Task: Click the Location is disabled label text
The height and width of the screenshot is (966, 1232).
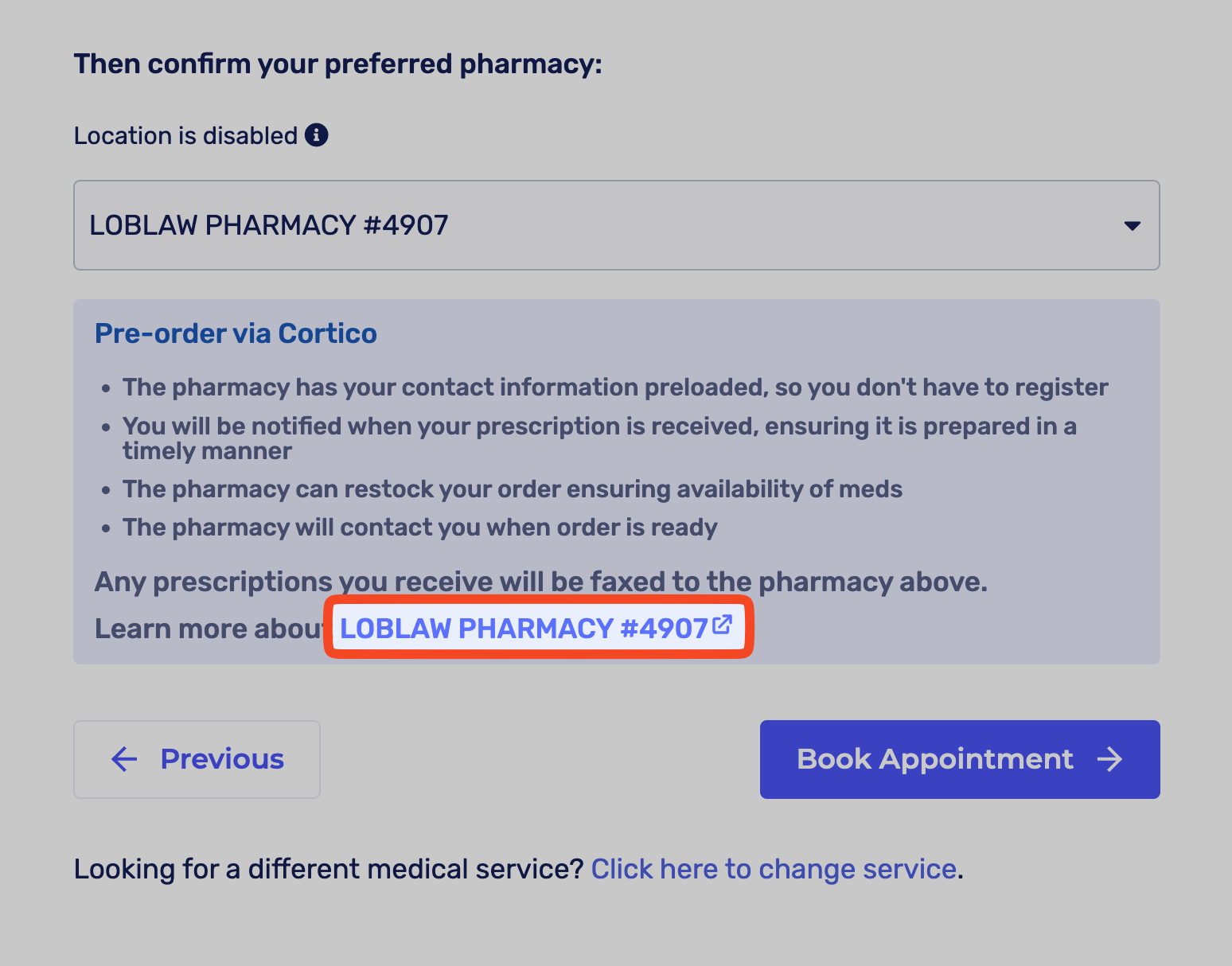Action: click(x=185, y=136)
